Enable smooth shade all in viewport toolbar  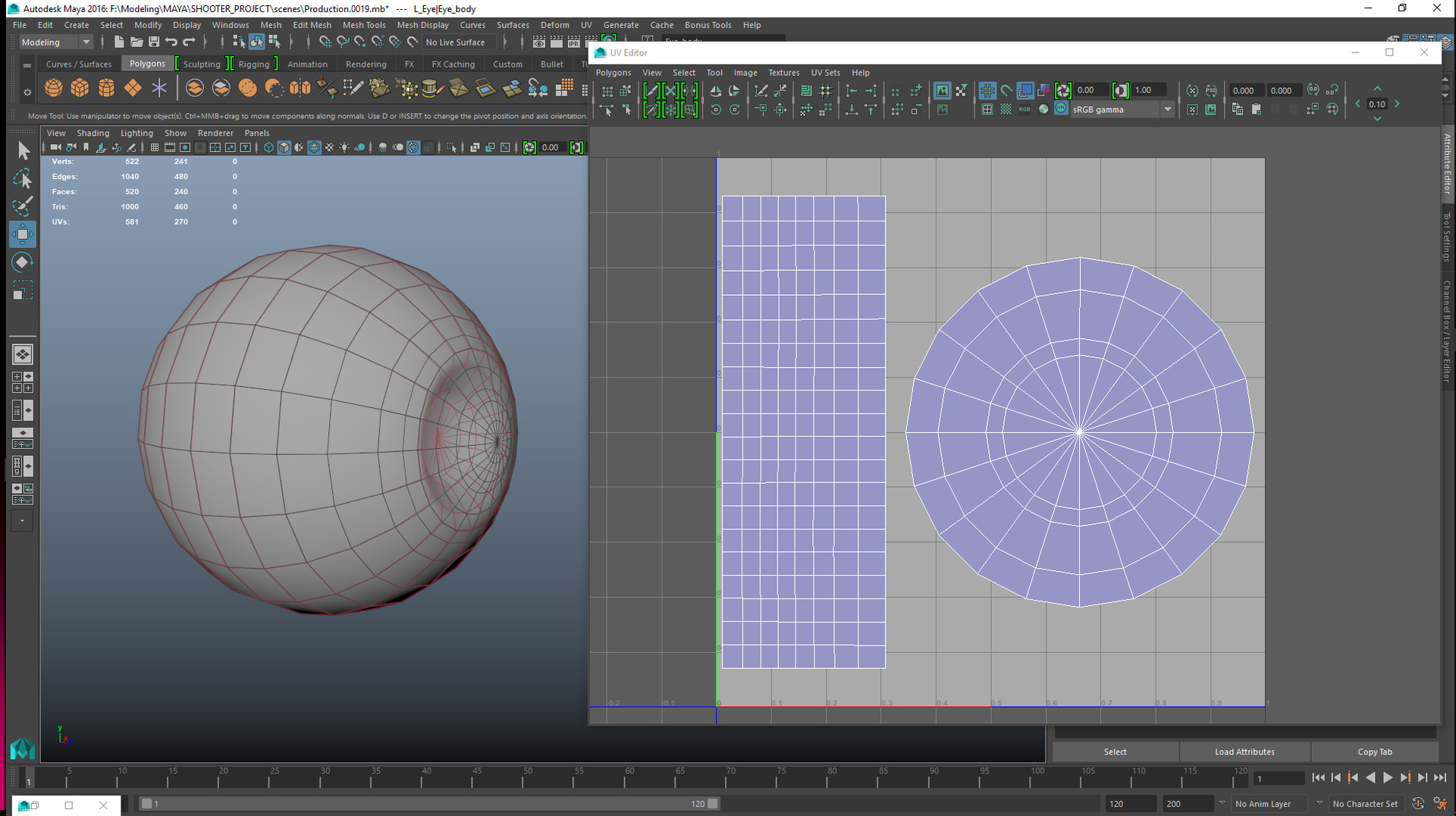284,148
